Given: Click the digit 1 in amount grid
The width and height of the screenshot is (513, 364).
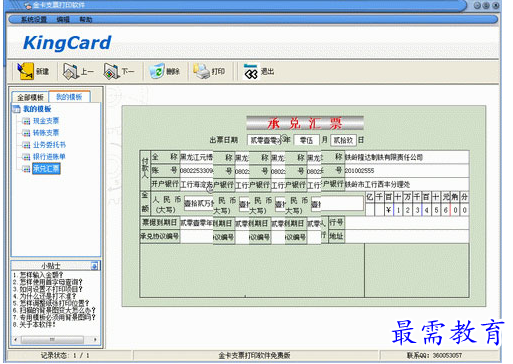Looking at the screenshot, I should tap(398, 210).
